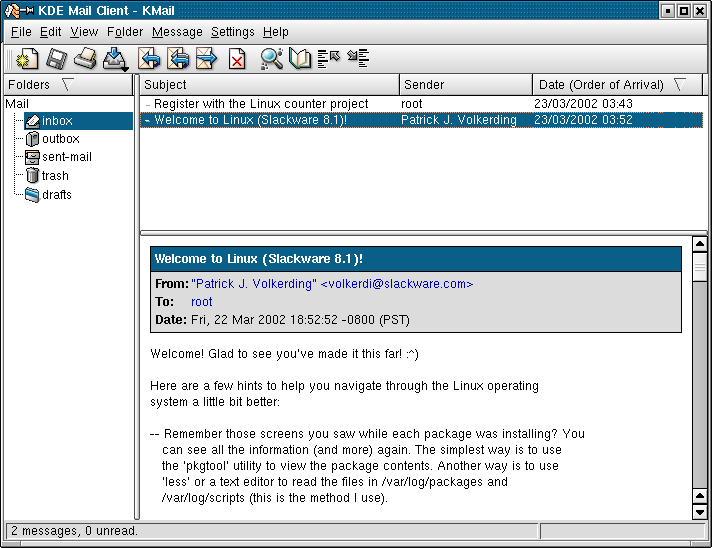Sort messages by Subject column
Image resolution: width=712 pixels, height=548 pixels.
[x=269, y=85]
